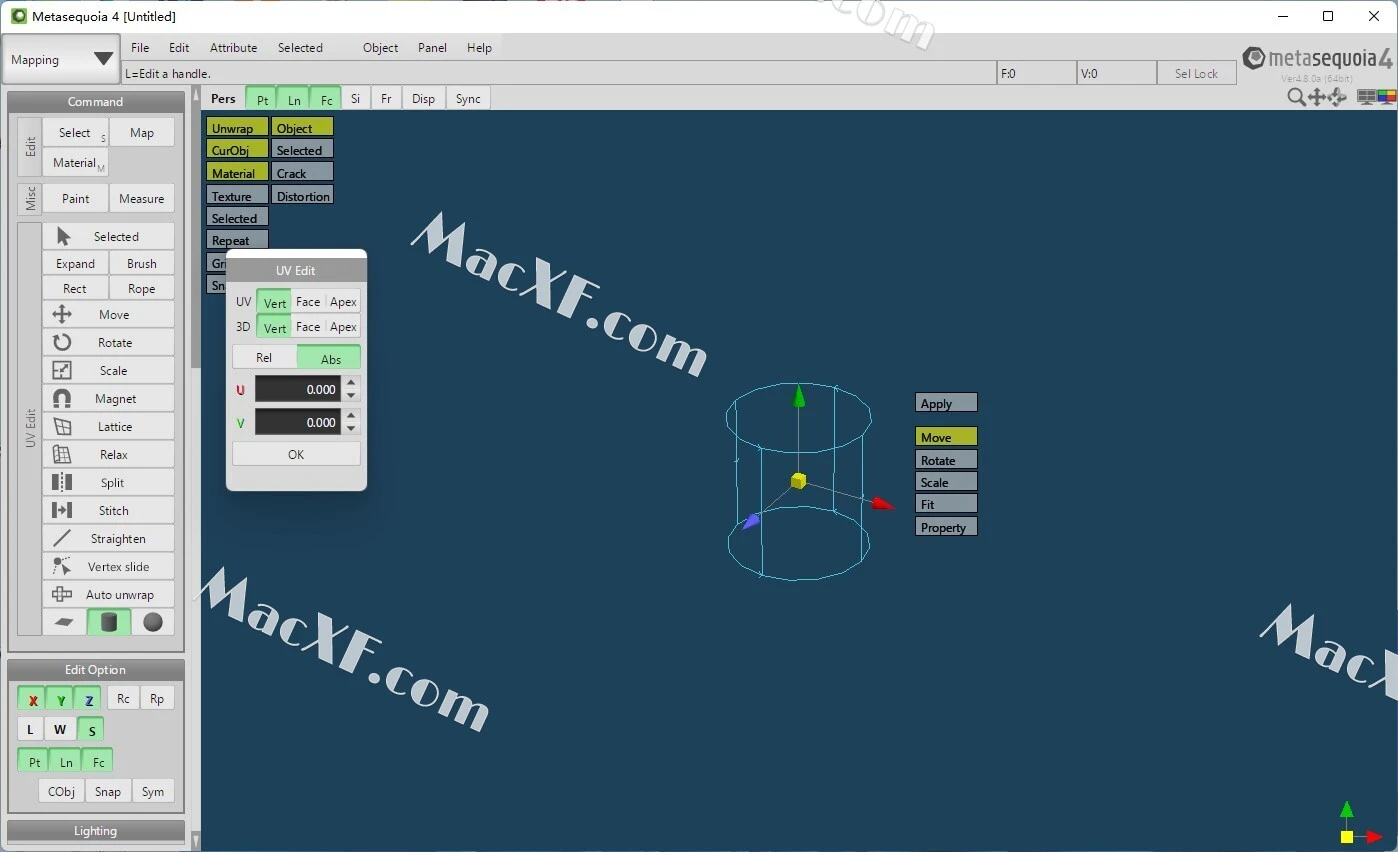Choose the plane mapping shape icon
This screenshot has width=1398, height=852.
point(64,622)
